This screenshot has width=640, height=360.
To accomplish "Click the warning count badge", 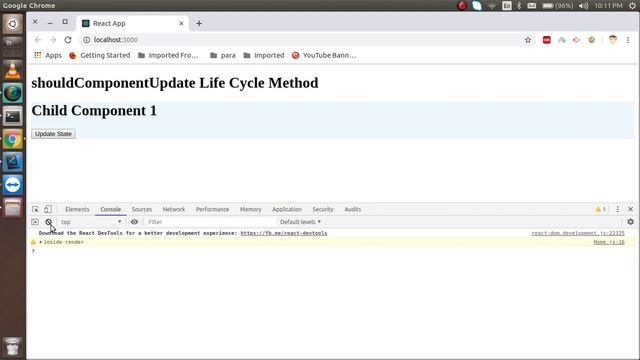I will pos(601,209).
